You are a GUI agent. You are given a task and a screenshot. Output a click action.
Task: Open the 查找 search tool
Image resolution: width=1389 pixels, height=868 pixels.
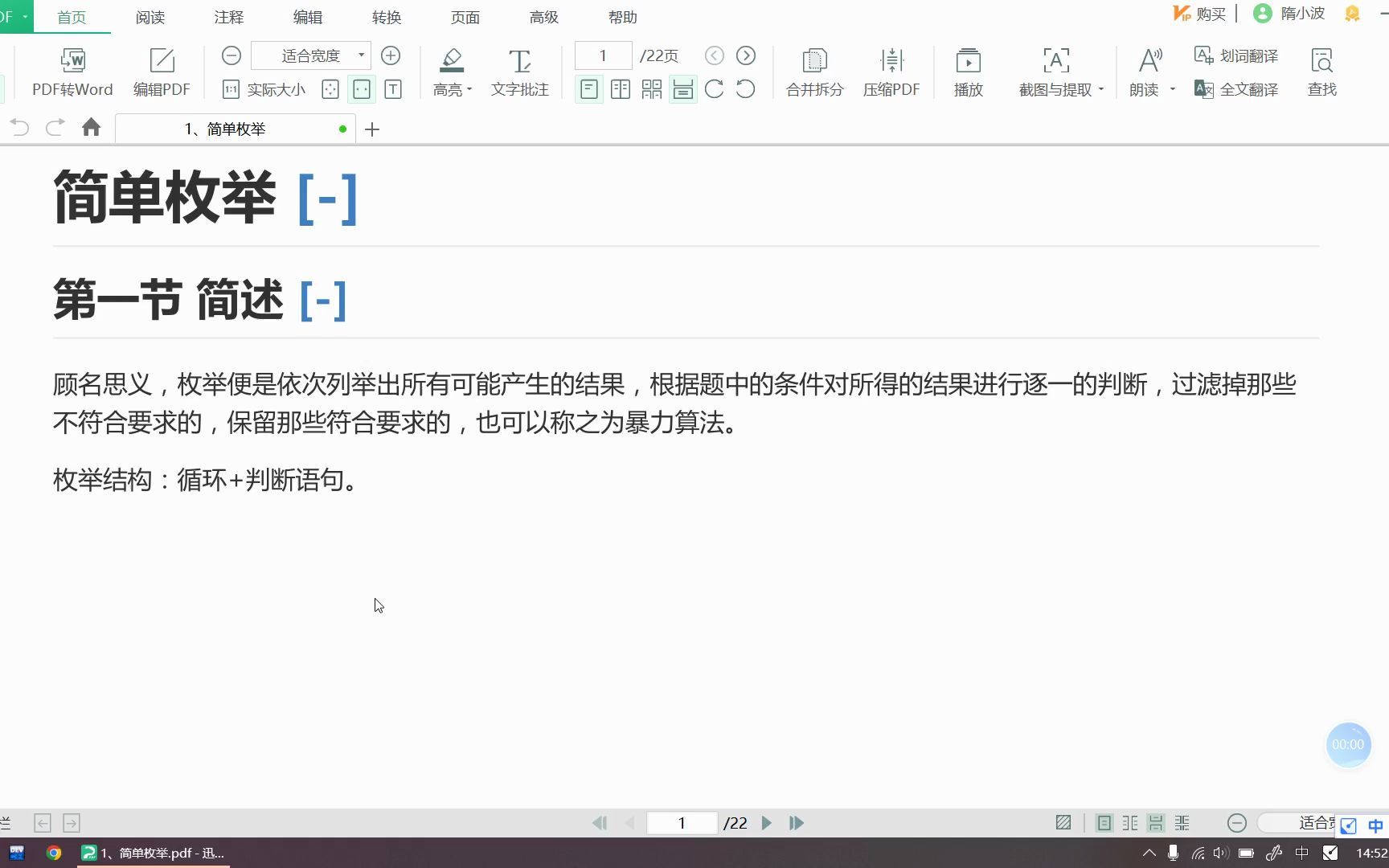1322,72
